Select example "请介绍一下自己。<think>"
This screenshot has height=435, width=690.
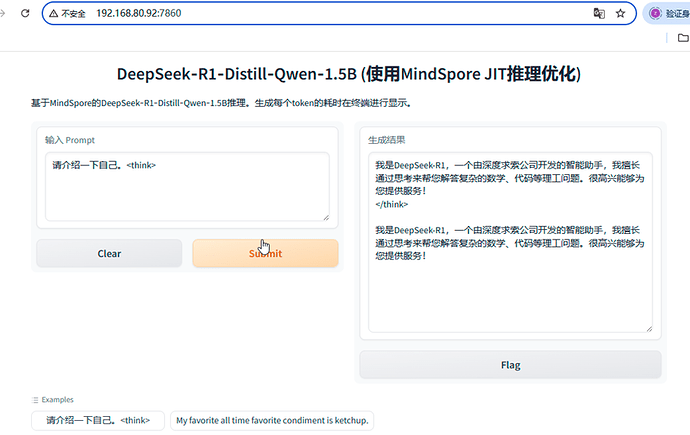click(98, 420)
